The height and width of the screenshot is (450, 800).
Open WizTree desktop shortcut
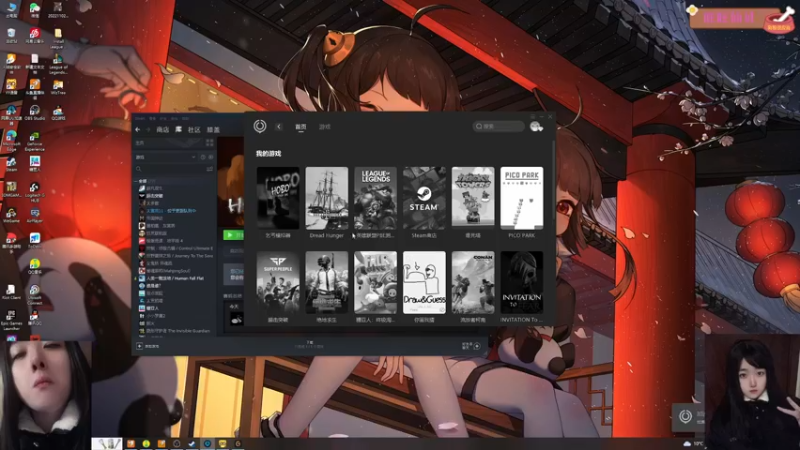[58, 87]
